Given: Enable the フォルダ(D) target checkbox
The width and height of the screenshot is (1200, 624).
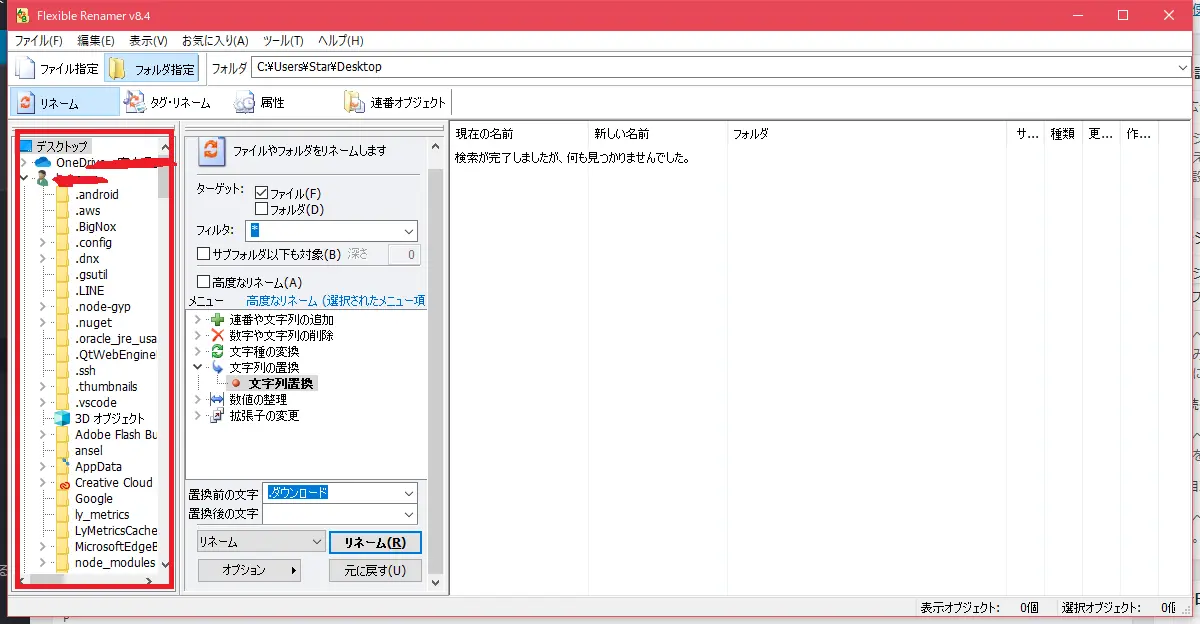Looking at the screenshot, I should 262,209.
